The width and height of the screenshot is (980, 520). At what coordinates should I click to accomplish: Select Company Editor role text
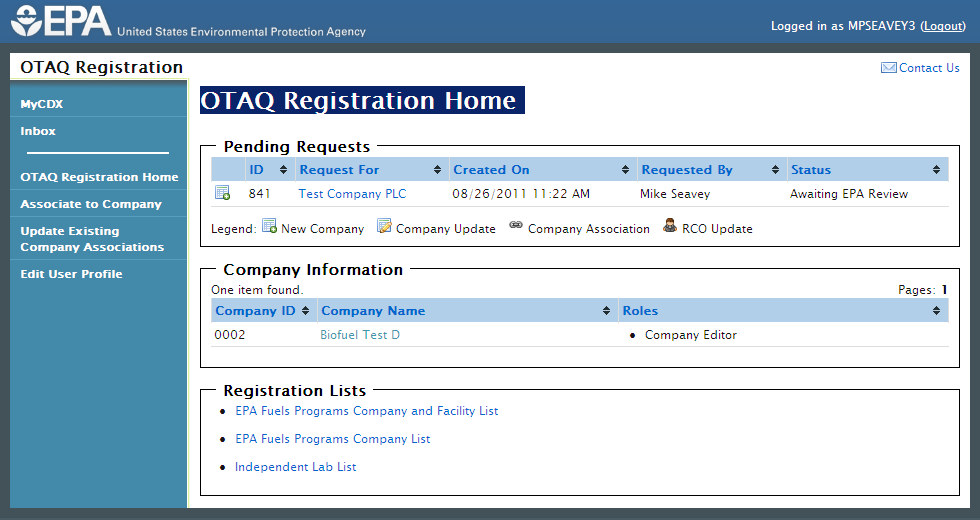click(691, 334)
